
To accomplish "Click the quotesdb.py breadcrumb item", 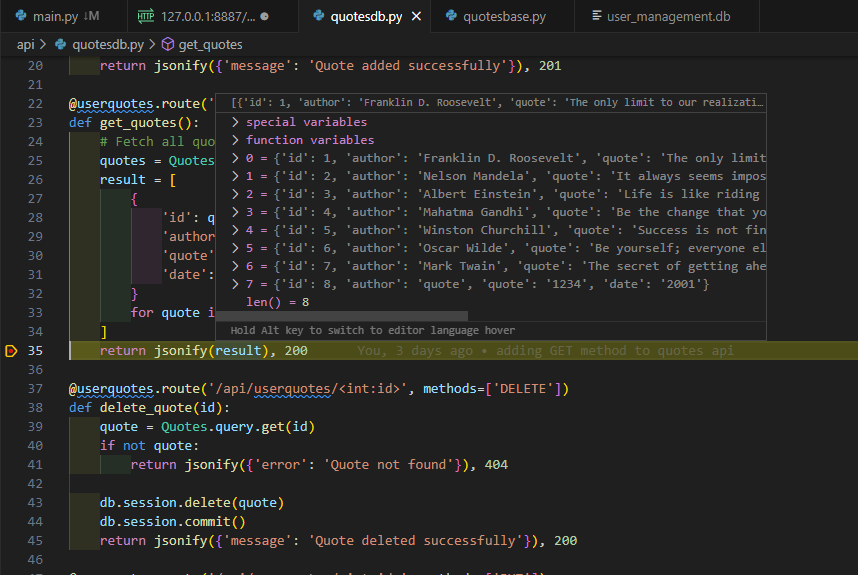I will 108,44.
